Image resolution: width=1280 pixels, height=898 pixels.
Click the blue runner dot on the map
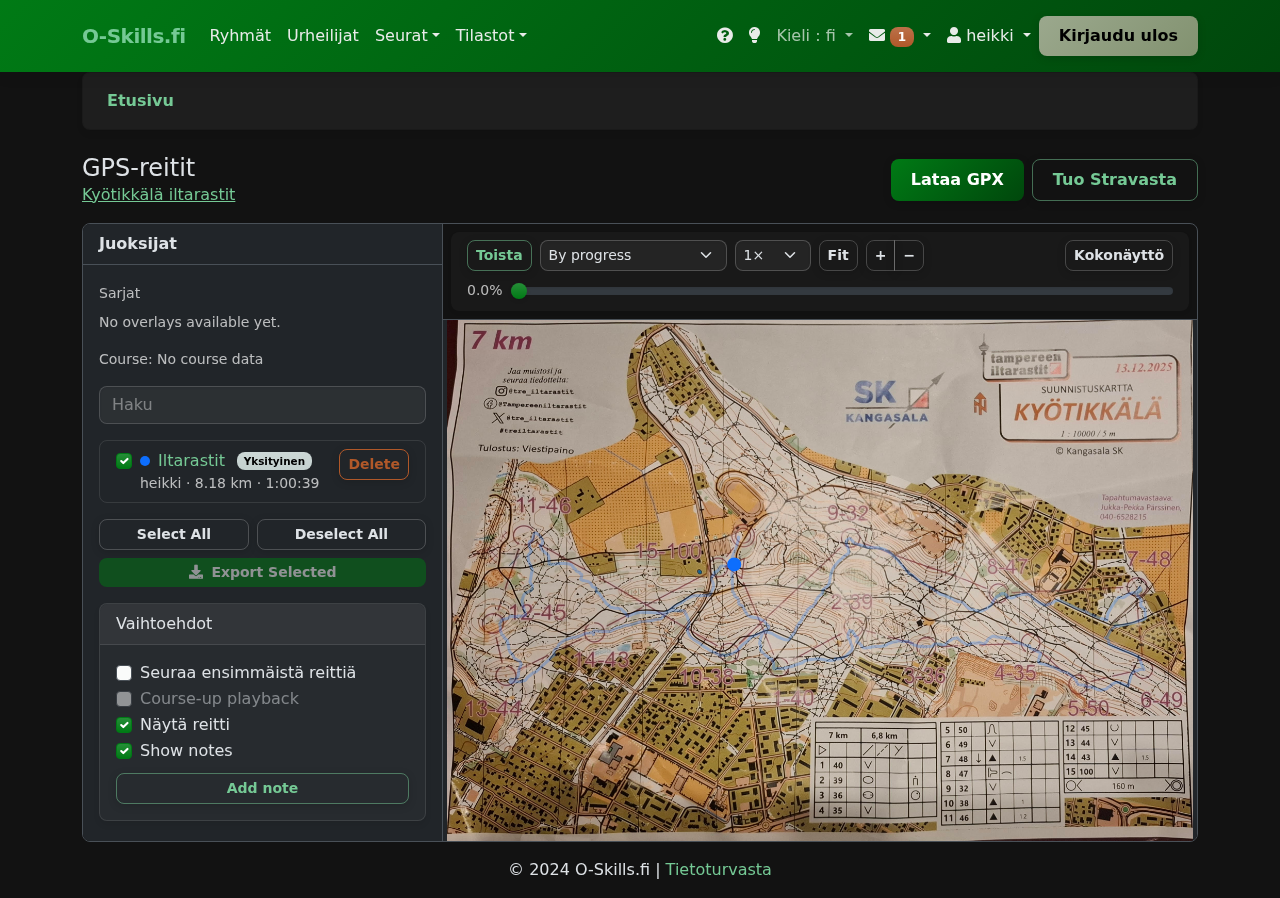[x=735, y=564]
